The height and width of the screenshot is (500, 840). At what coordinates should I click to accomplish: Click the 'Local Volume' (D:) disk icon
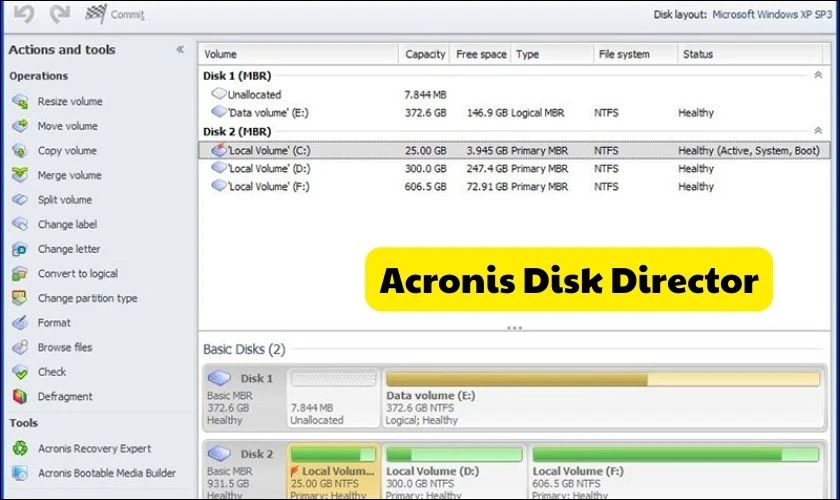coord(219,168)
